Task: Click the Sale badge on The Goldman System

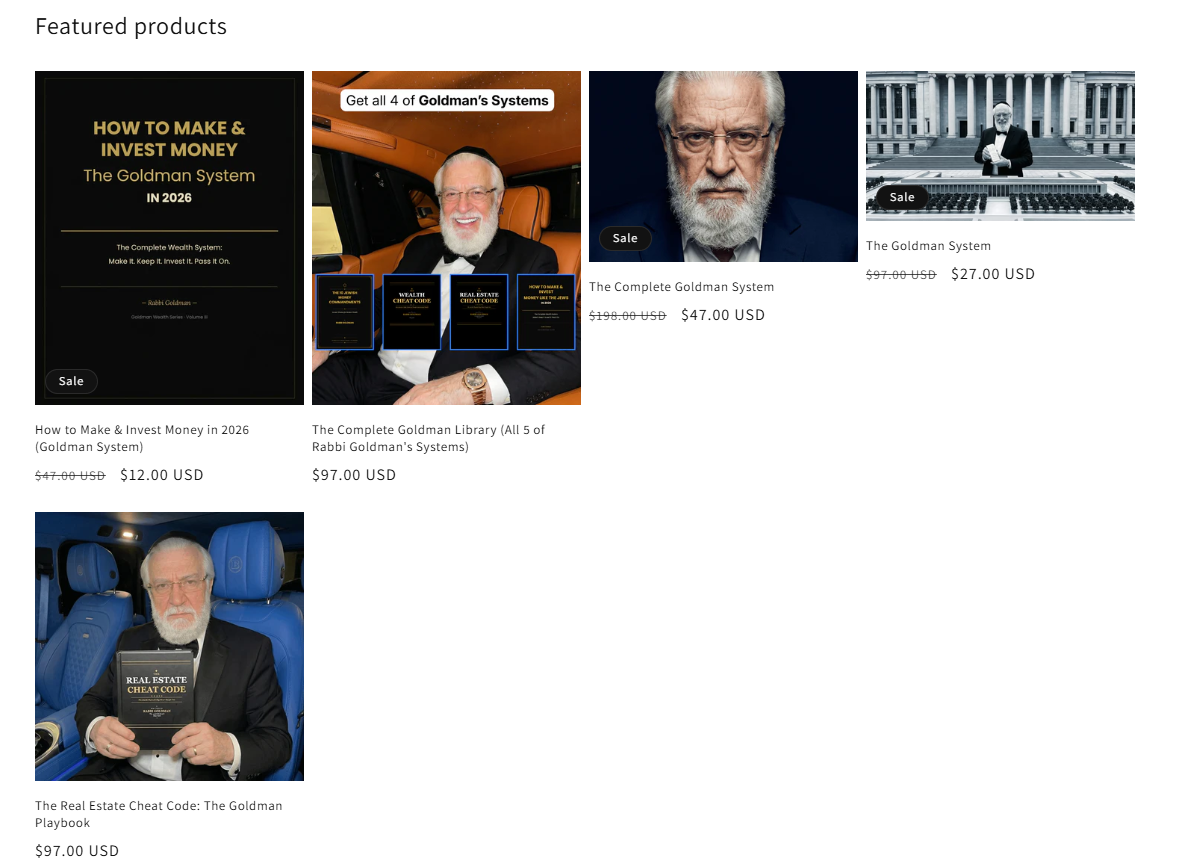Action: tap(902, 197)
